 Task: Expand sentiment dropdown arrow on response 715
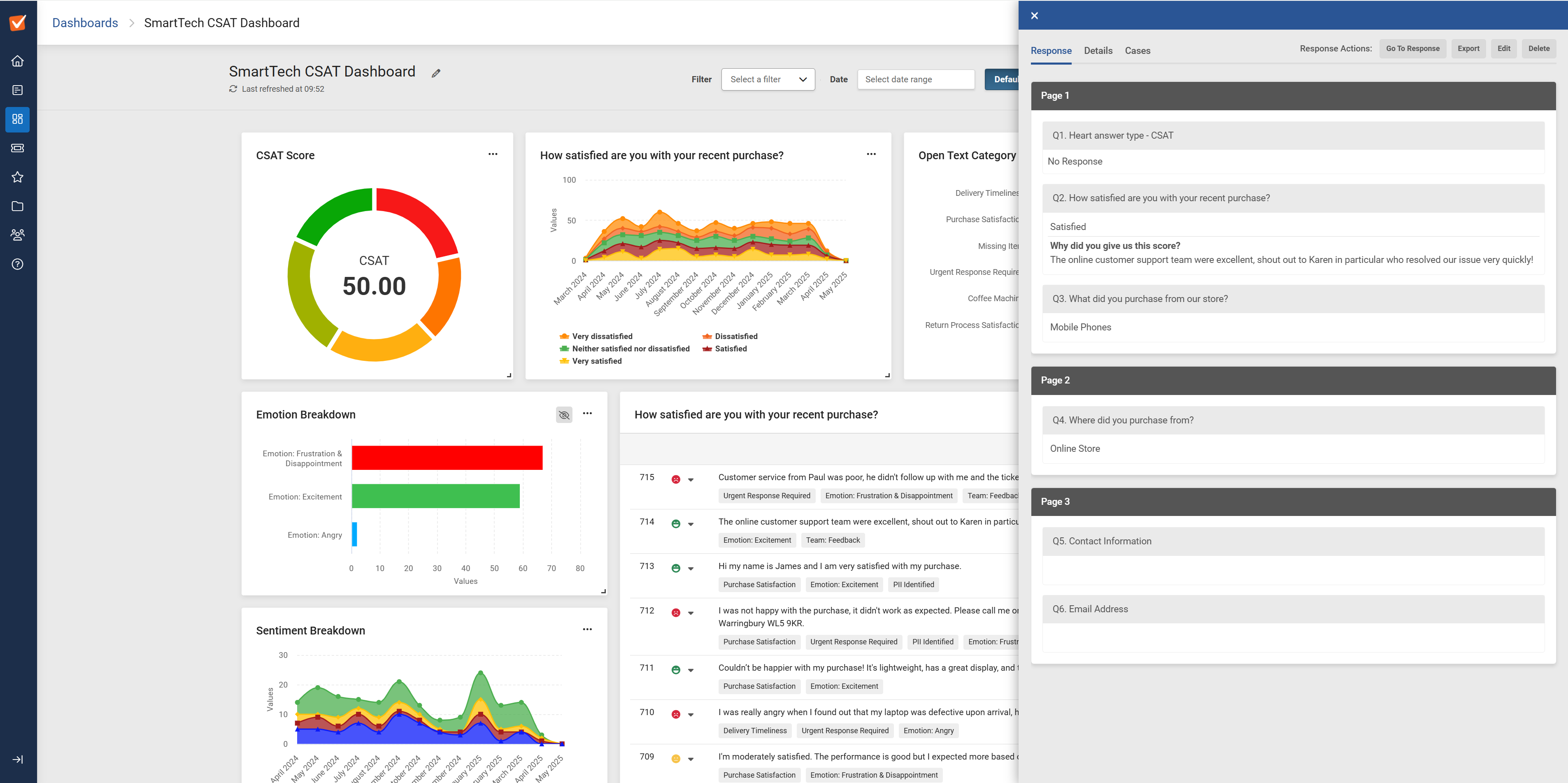coord(690,480)
